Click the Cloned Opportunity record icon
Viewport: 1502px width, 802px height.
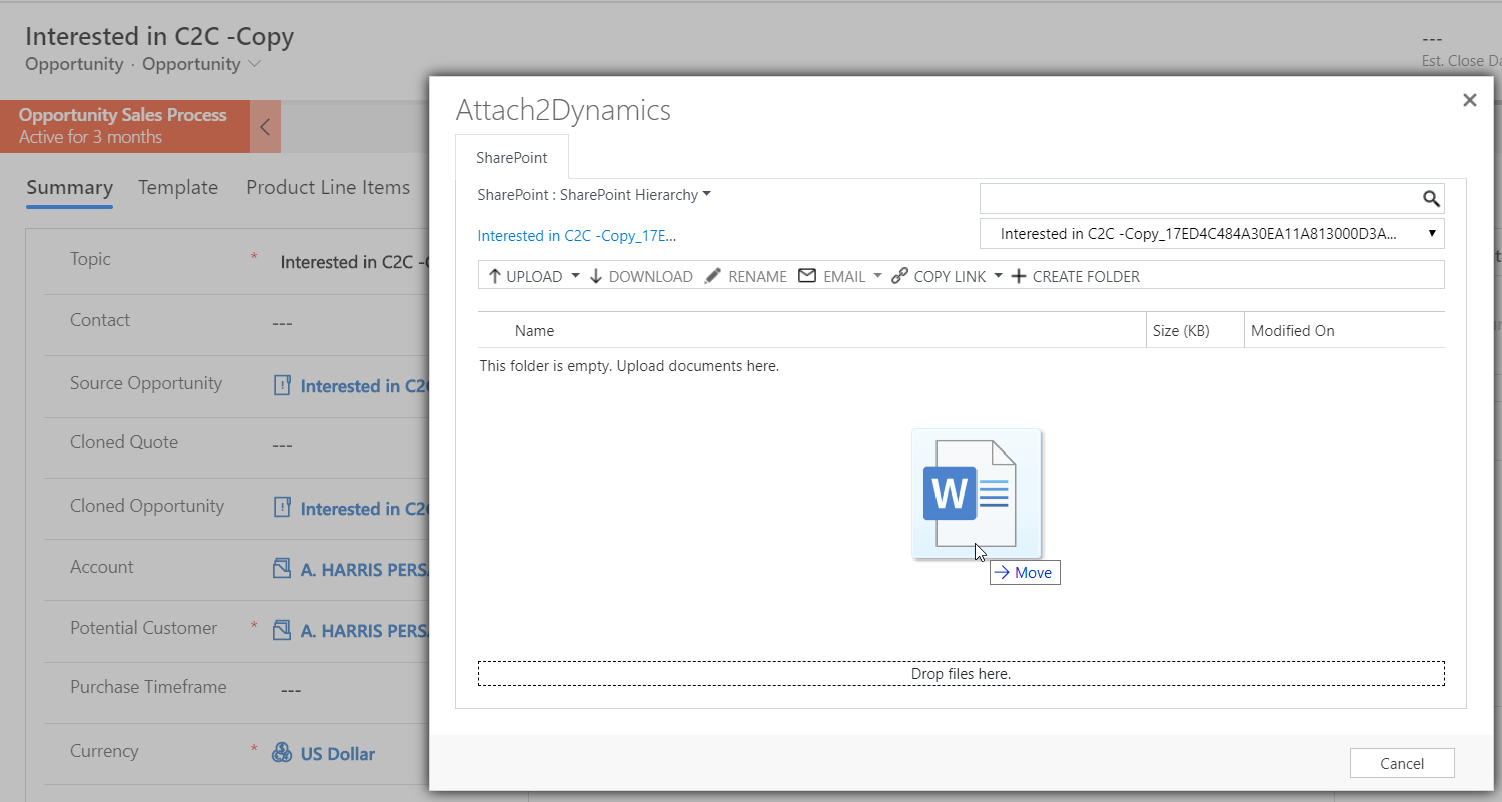[x=282, y=508]
